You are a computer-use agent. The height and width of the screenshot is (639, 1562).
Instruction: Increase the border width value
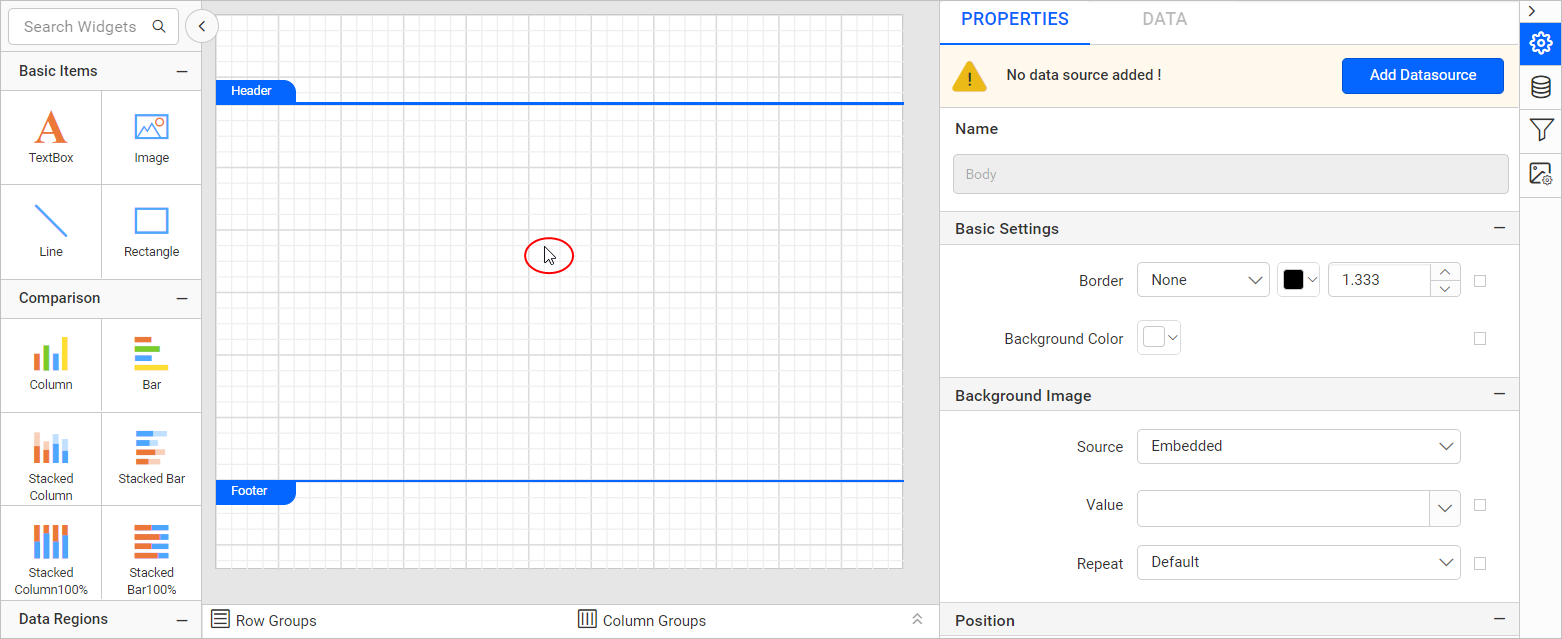click(1445, 272)
